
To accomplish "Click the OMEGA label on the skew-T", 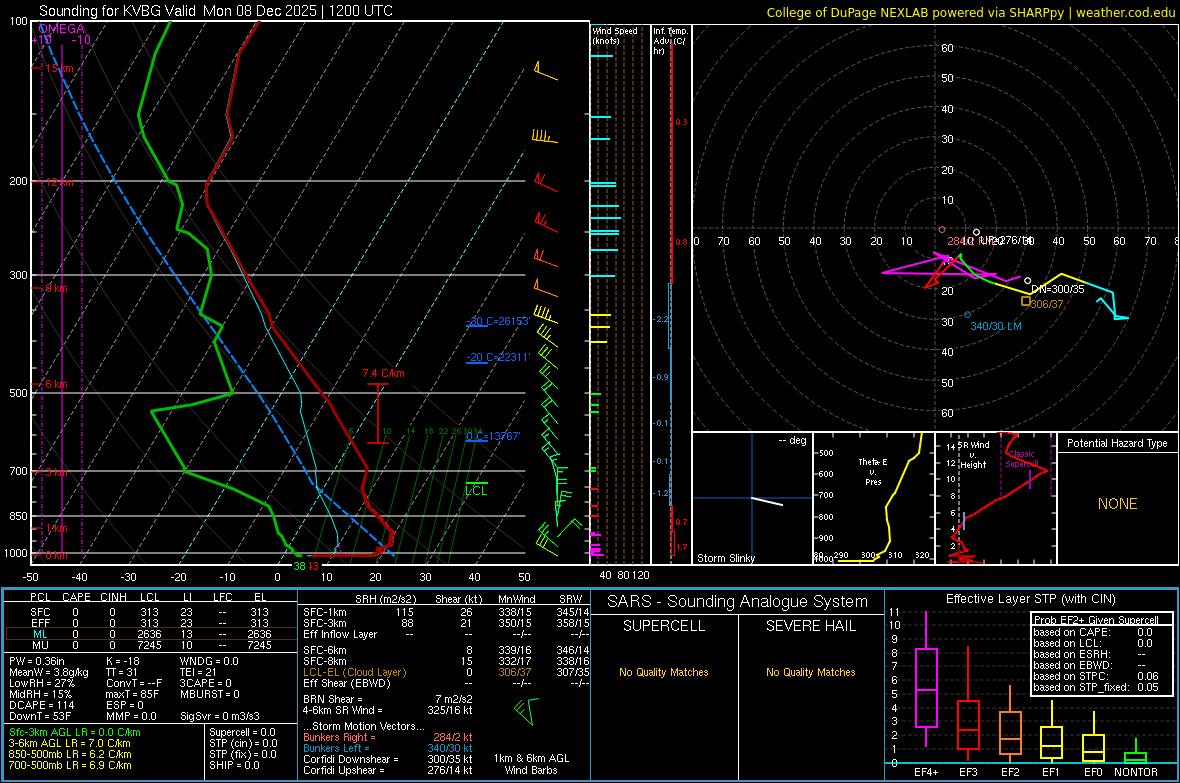I will point(62,29).
